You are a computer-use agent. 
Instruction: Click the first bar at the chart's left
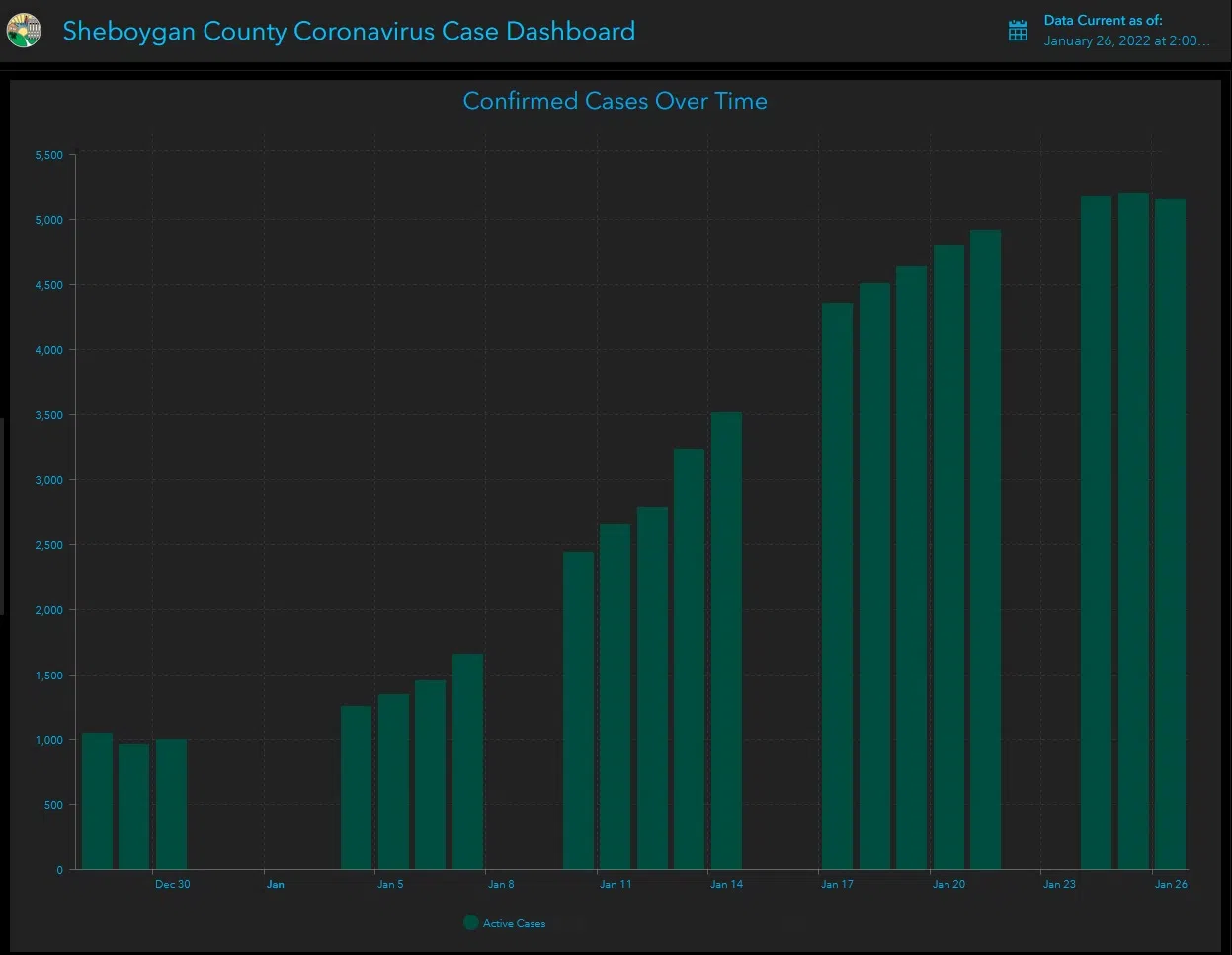click(97, 801)
